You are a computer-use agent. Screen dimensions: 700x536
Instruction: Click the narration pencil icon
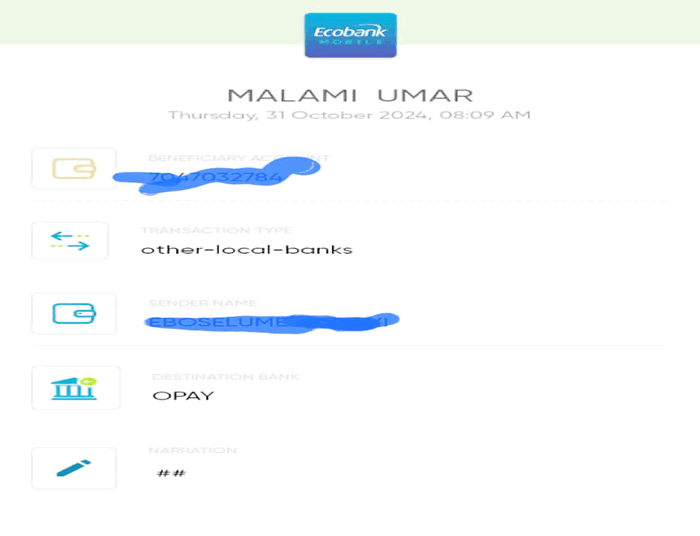(x=74, y=468)
